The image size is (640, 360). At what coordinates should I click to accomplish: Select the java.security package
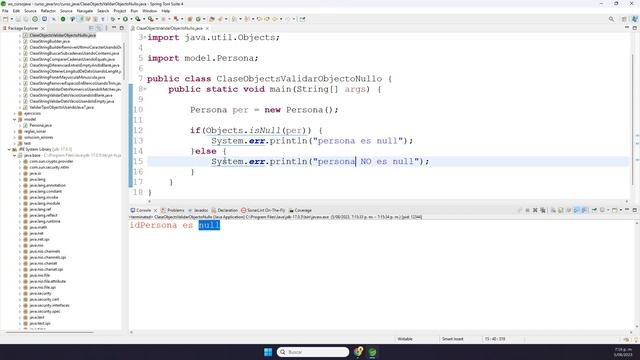click(x=40, y=293)
